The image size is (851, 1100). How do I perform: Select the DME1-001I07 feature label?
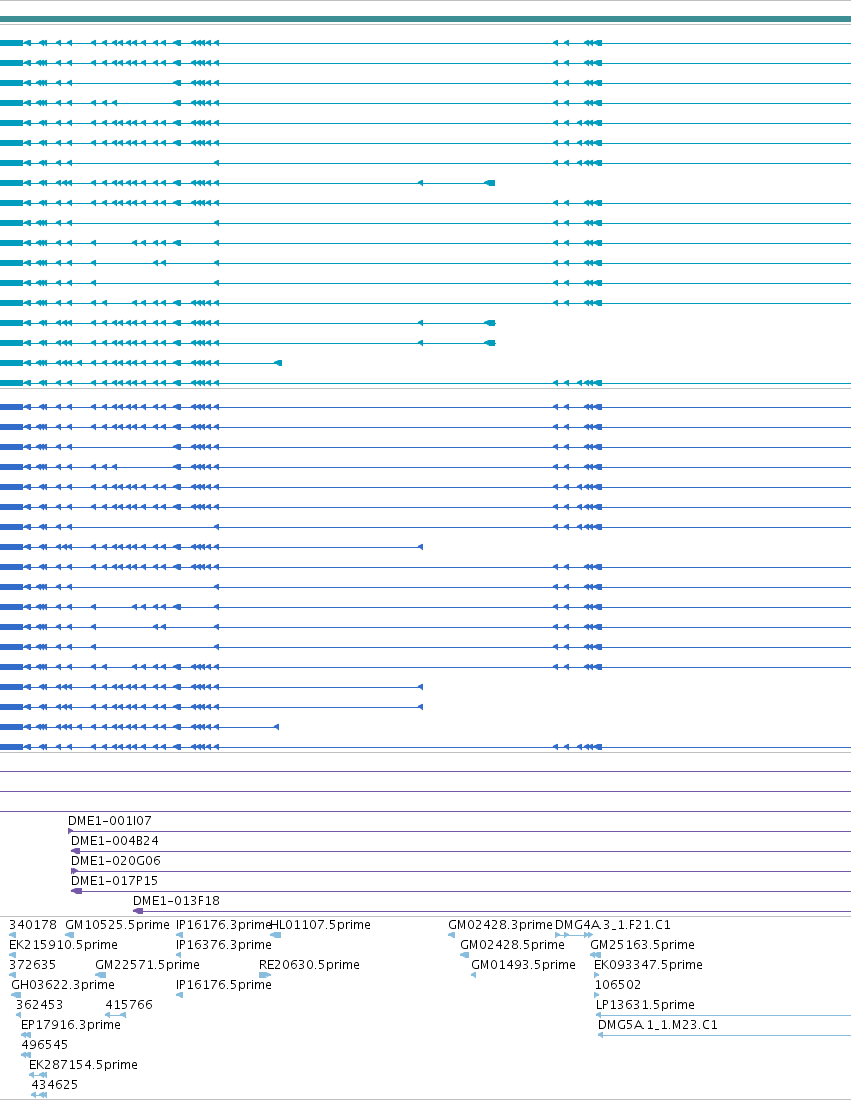click(109, 821)
